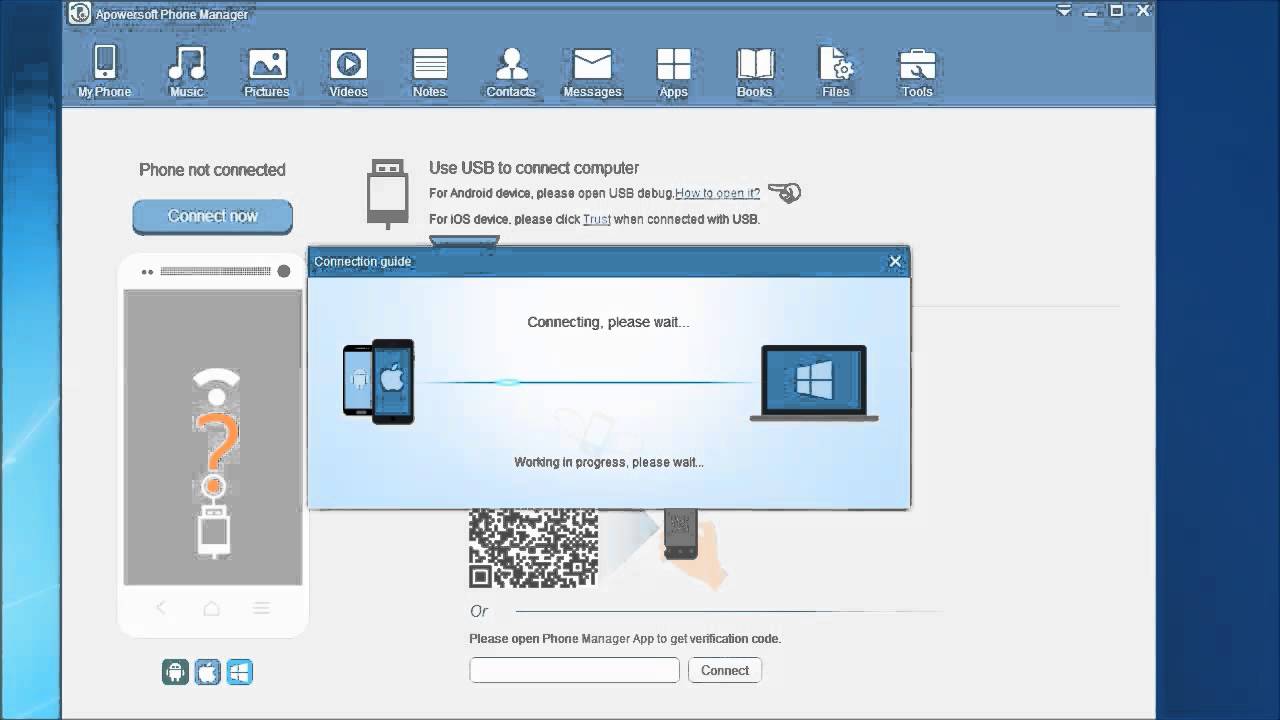
Task: Click the pointing hand icon
Action: (x=784, y=192)
